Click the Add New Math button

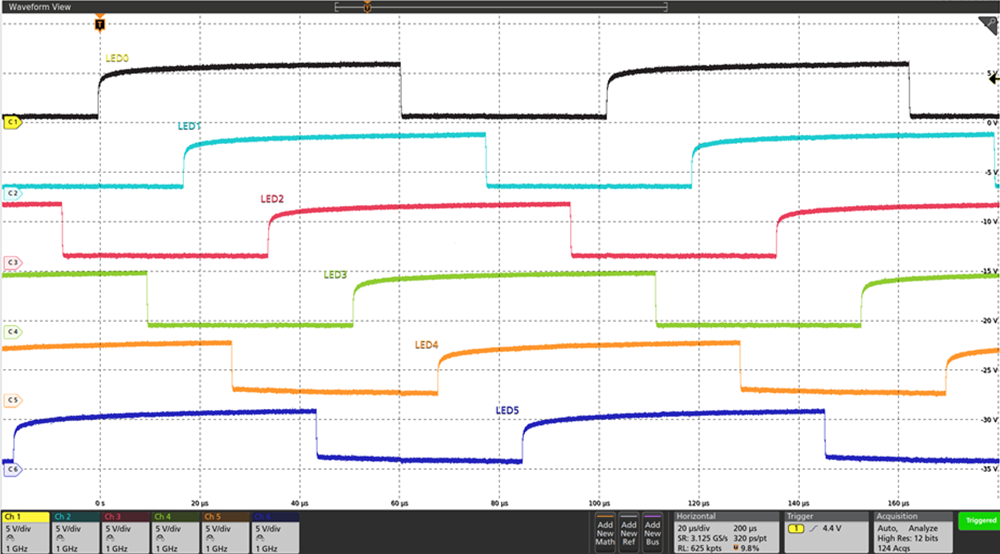(x=605, y=532)
